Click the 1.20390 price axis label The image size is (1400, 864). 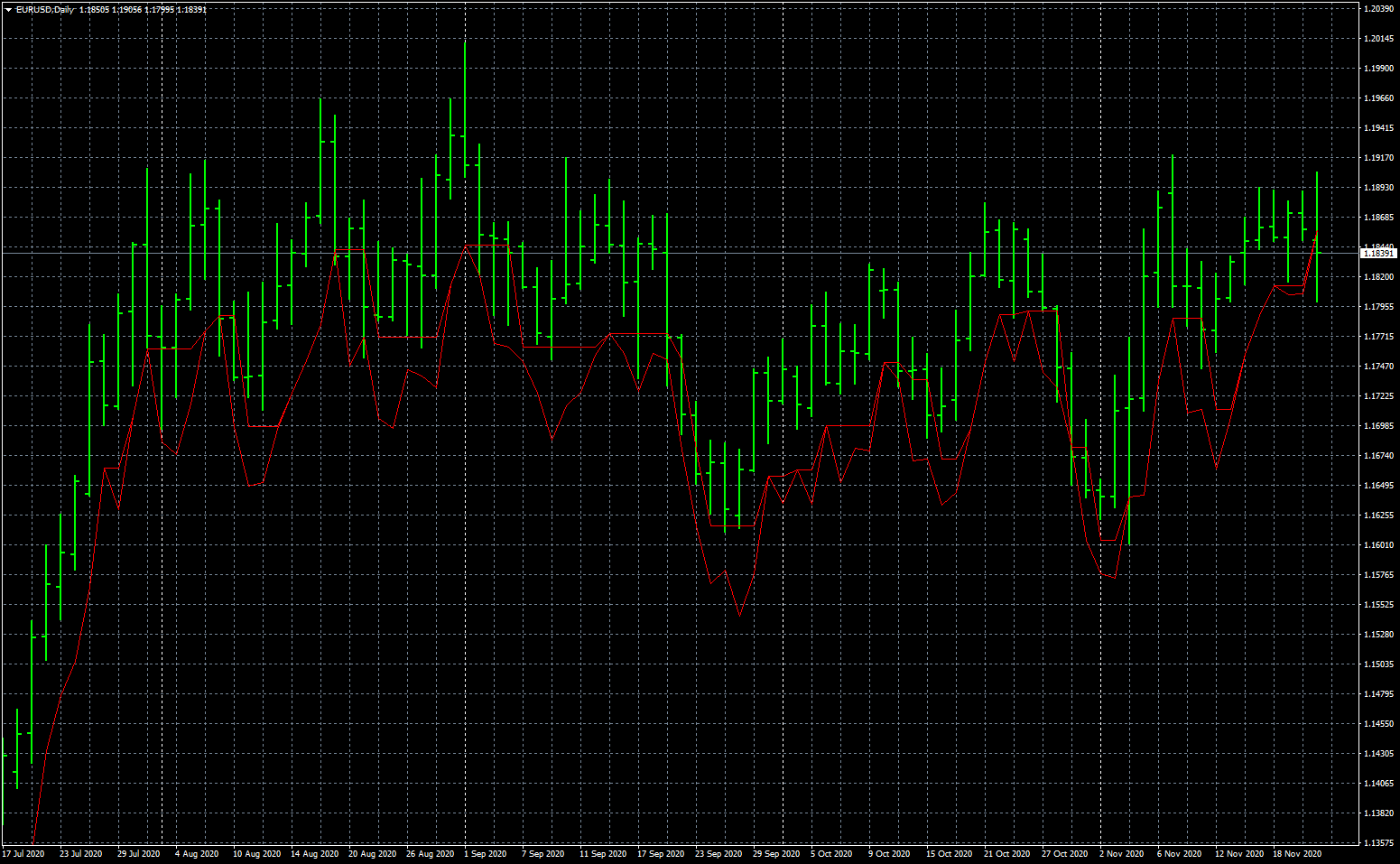[x=1377, y=9]
